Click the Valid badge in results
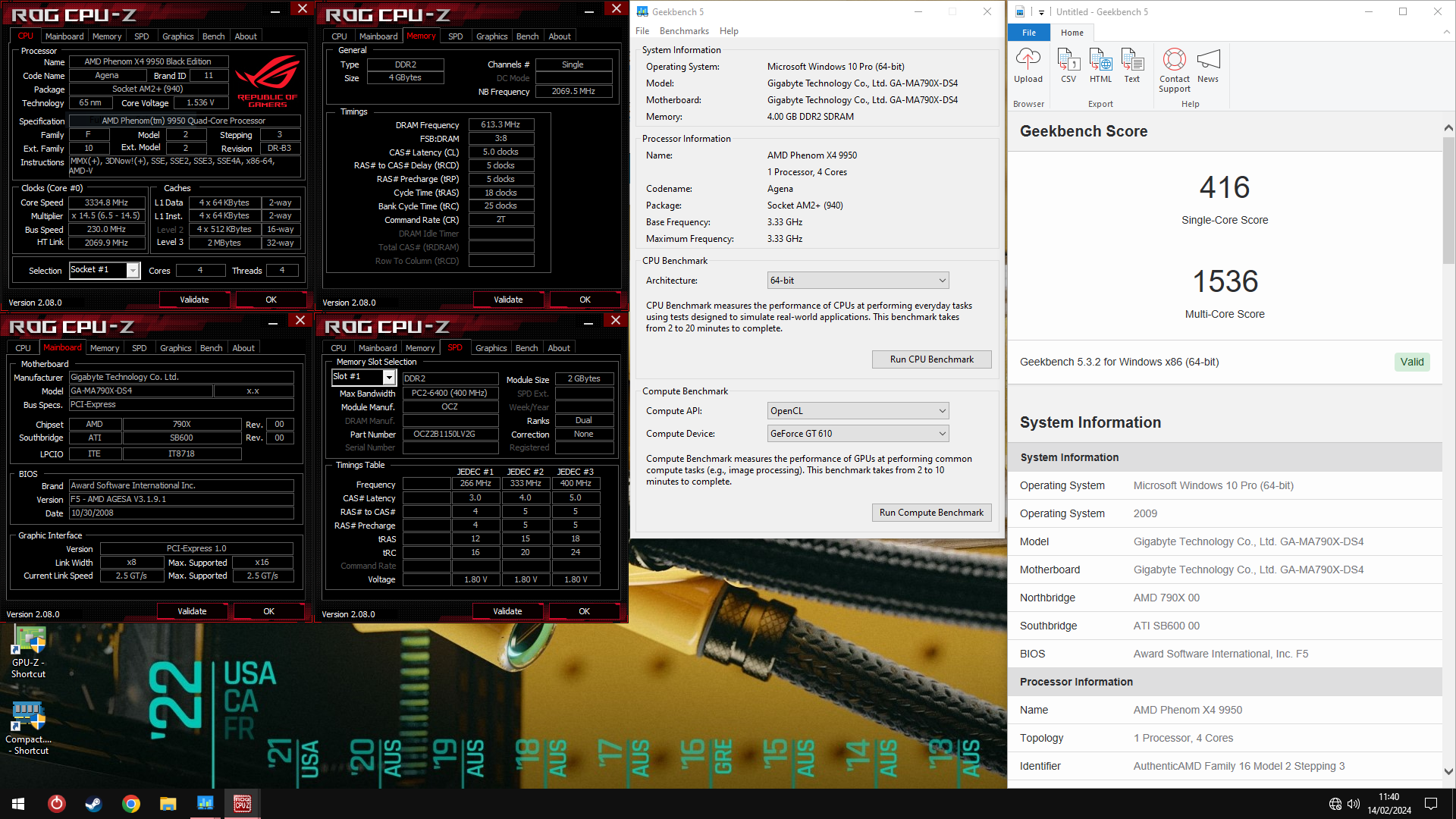1456x819 pixels. click(x=1411, y=362)
